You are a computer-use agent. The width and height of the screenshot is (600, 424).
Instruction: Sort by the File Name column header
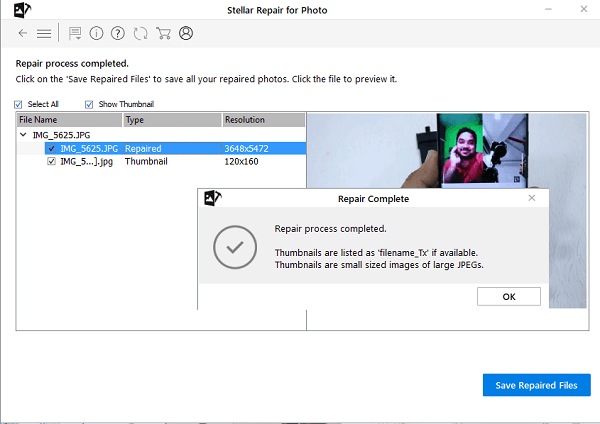[70, 120]
